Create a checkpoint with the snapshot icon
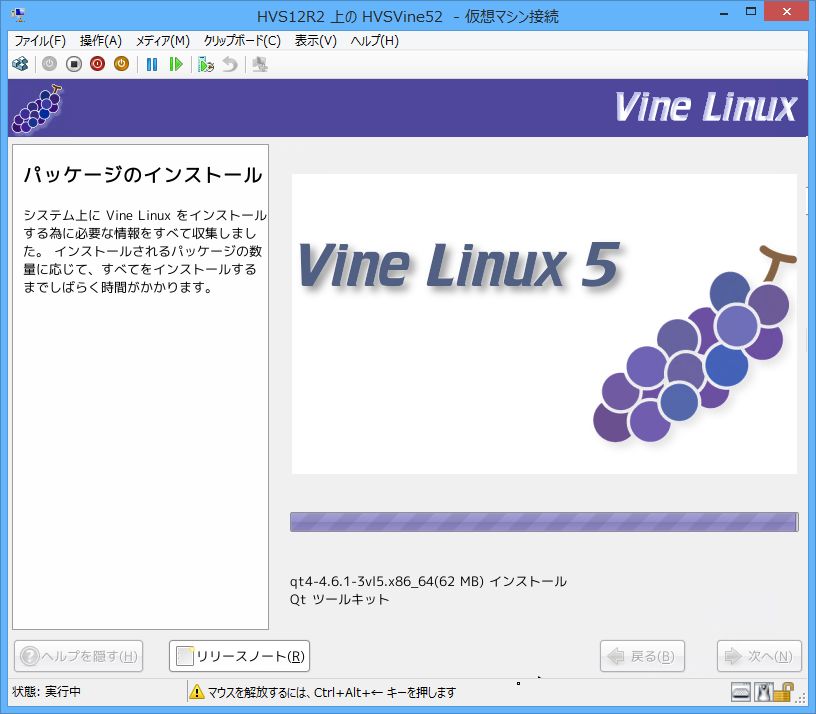The image size is (816, 714). (206, 65)
